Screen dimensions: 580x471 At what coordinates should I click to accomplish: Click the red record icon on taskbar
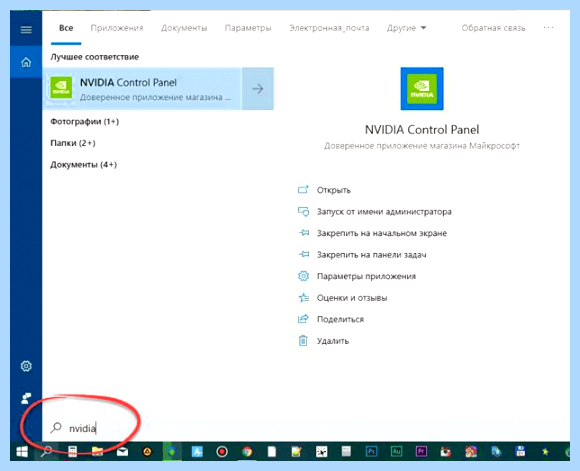coord(222,451)
